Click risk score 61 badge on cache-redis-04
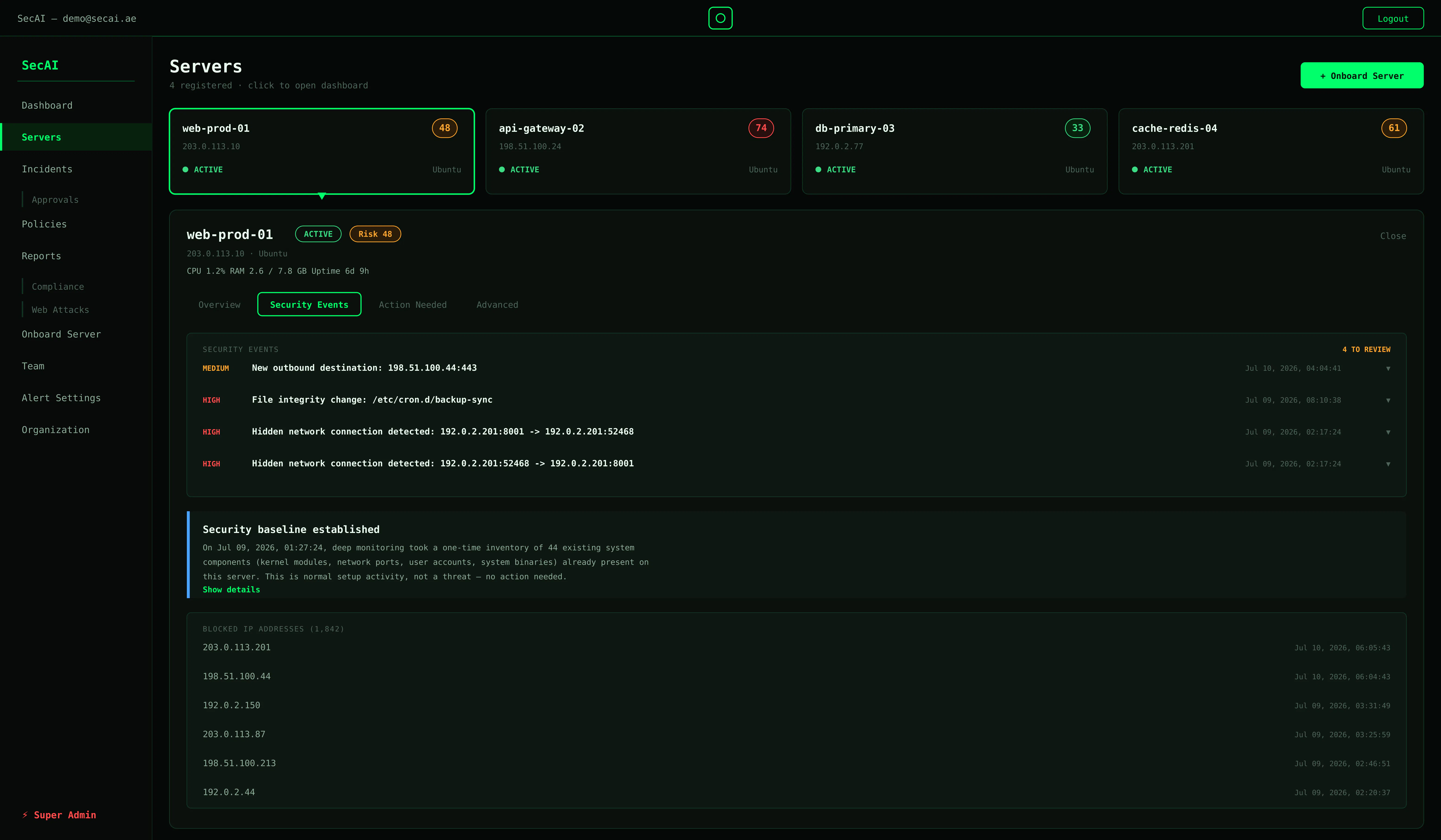The height and width of the screenshot is (840, 1441). (1394, 128)
